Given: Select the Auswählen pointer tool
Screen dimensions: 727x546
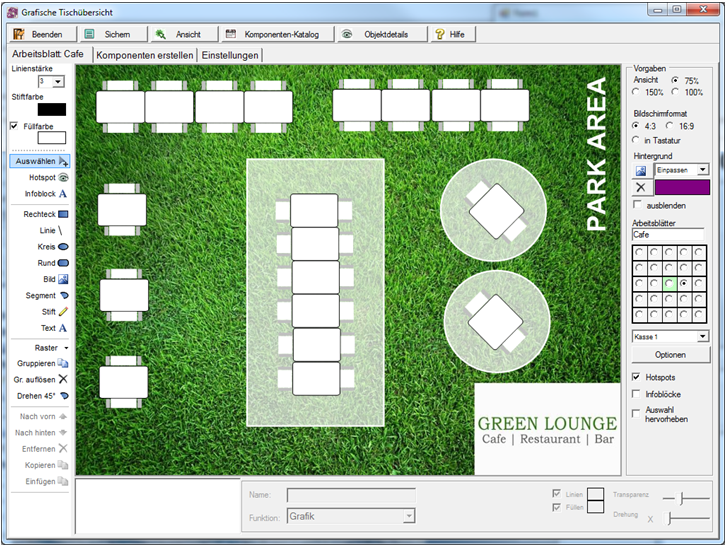Looking at the screenshot, I should click(40, 161).
